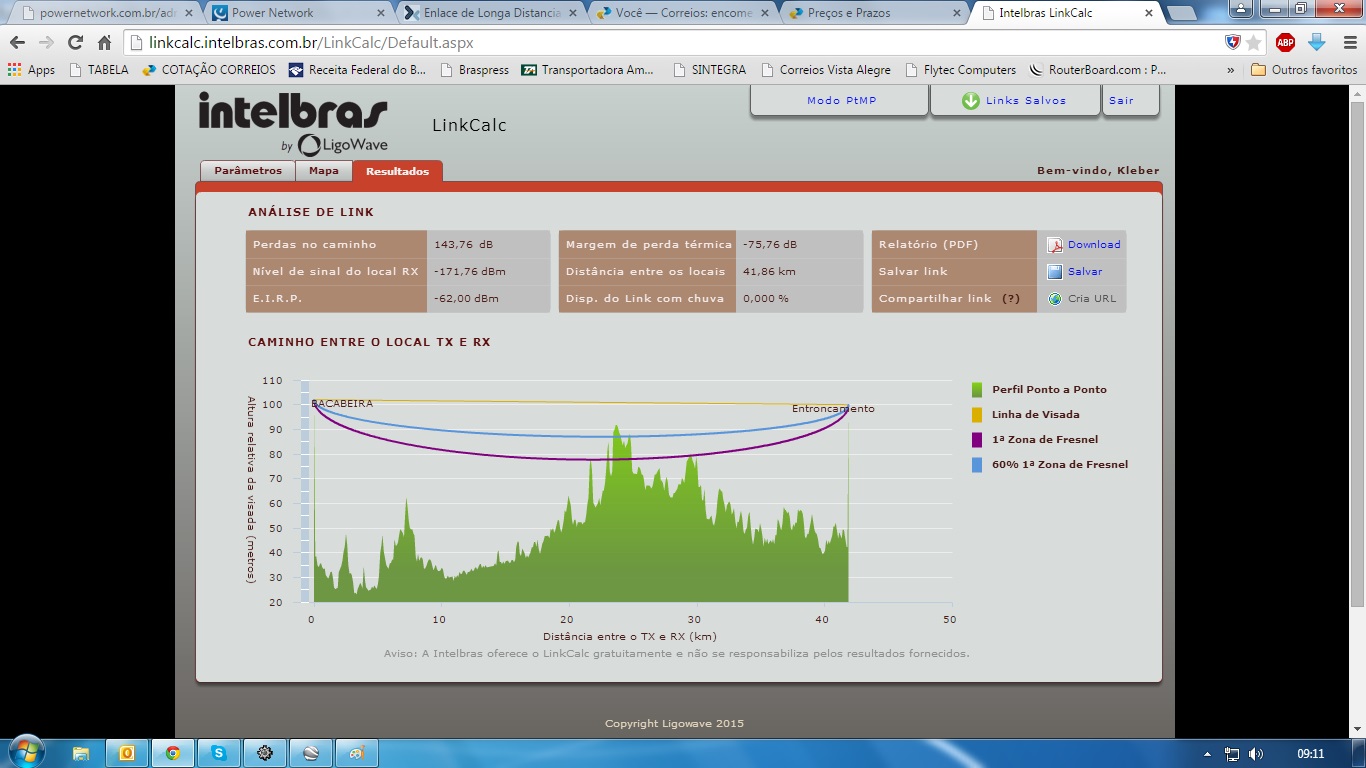
Task: Open the Windows Start menu
Action: click(25, 752)
